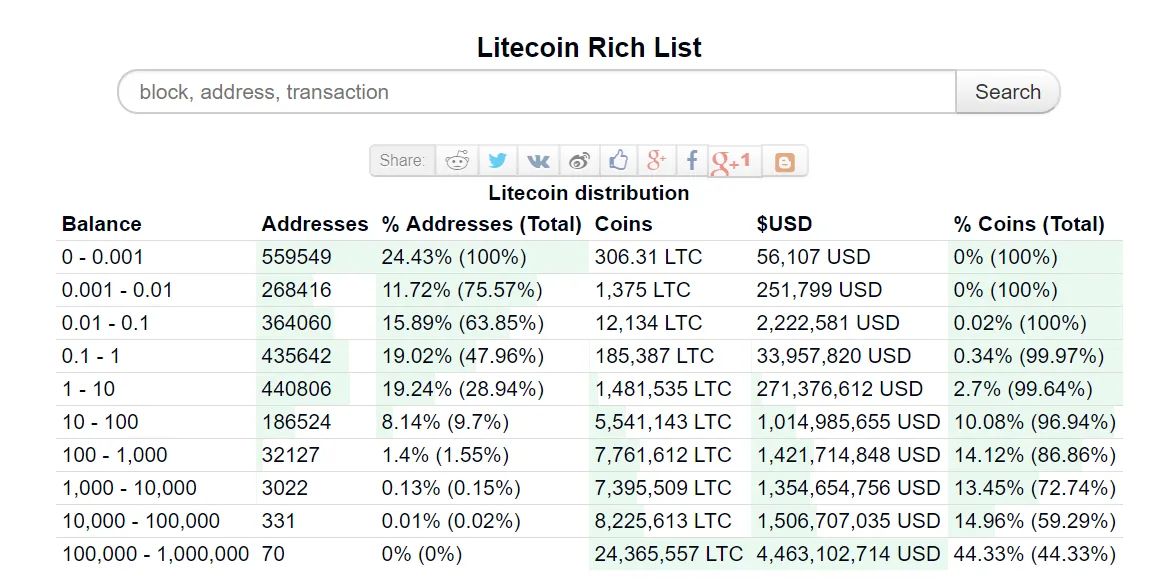
Task: Share the page on Twitter
Action: pyautogui.click(x=498, y=161)
